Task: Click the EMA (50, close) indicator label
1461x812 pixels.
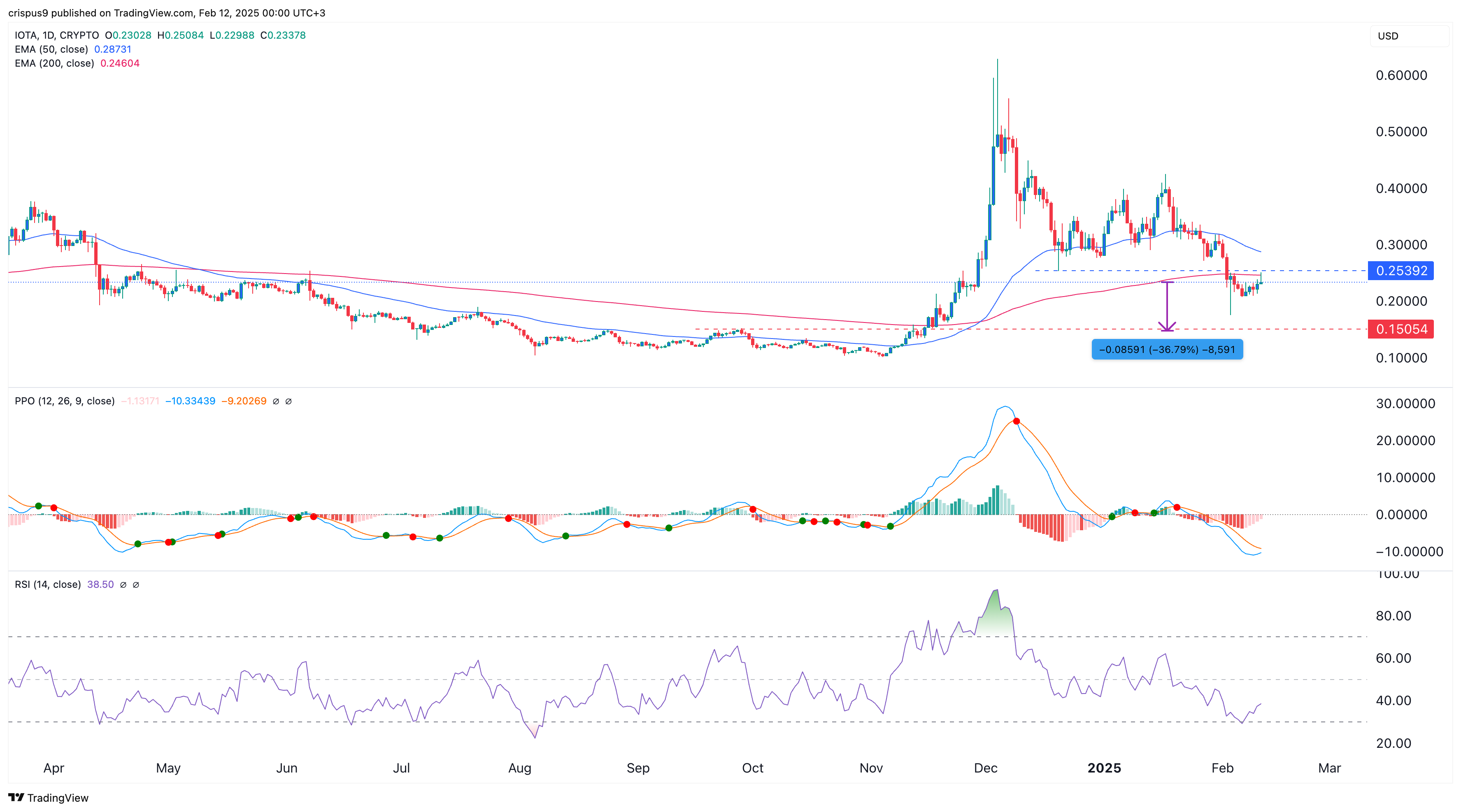Action: tap(51, 49)
